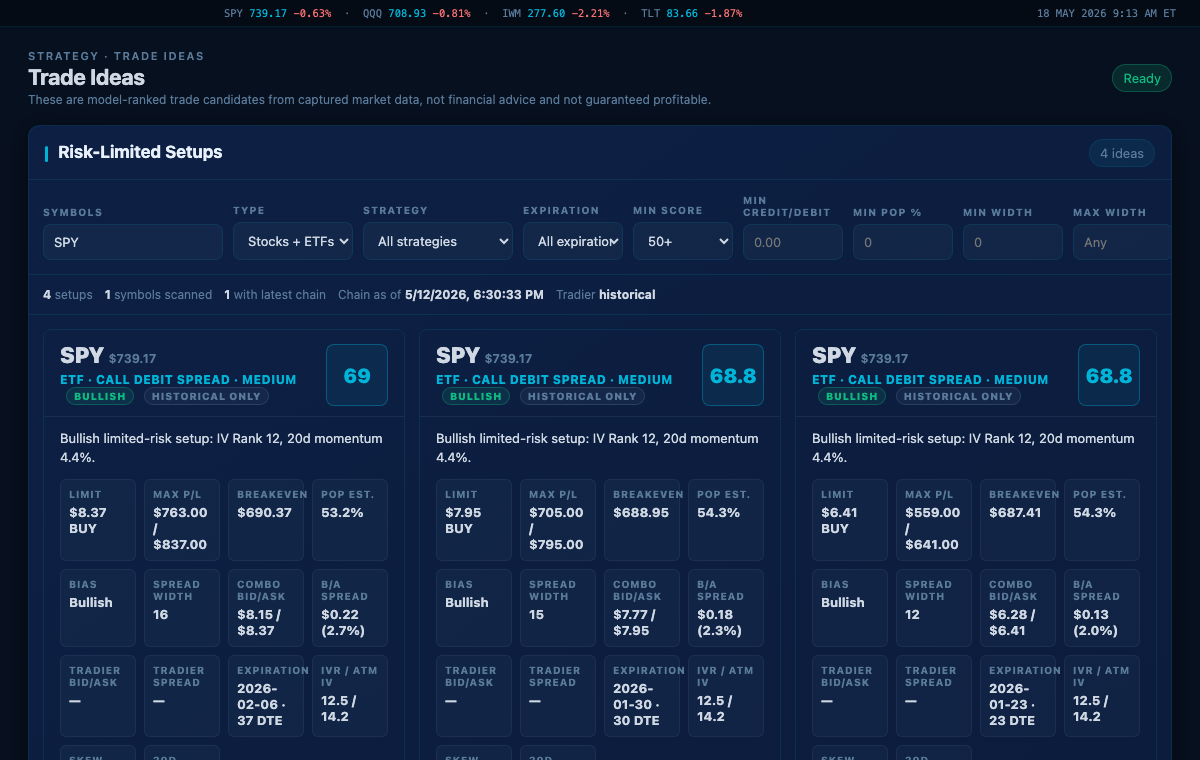1200x760 pixels.
Task: Click the Max Width field showing Any
Action: pyautogui.click(x=1121, y=242)
